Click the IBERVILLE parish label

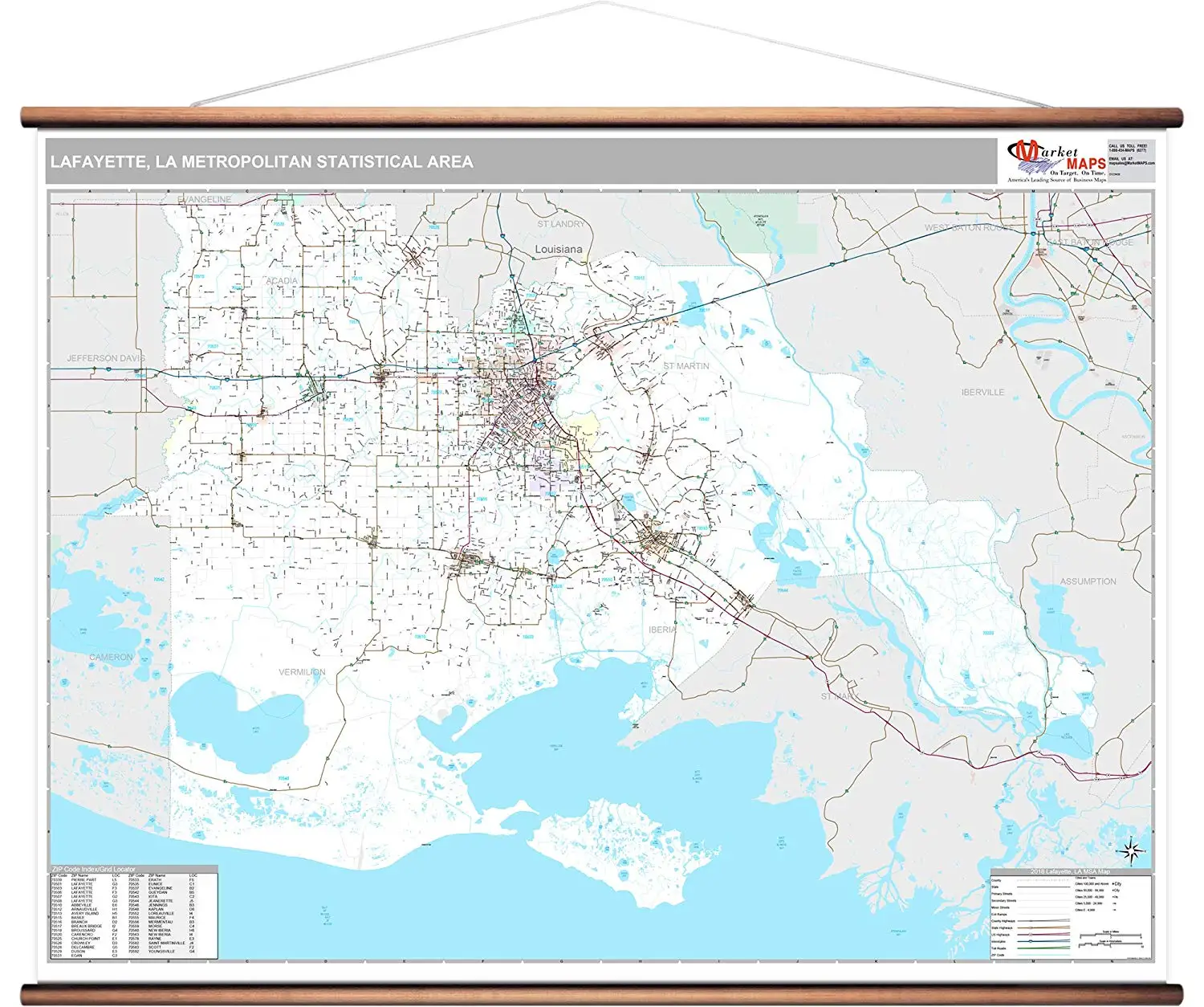[982, 393]
